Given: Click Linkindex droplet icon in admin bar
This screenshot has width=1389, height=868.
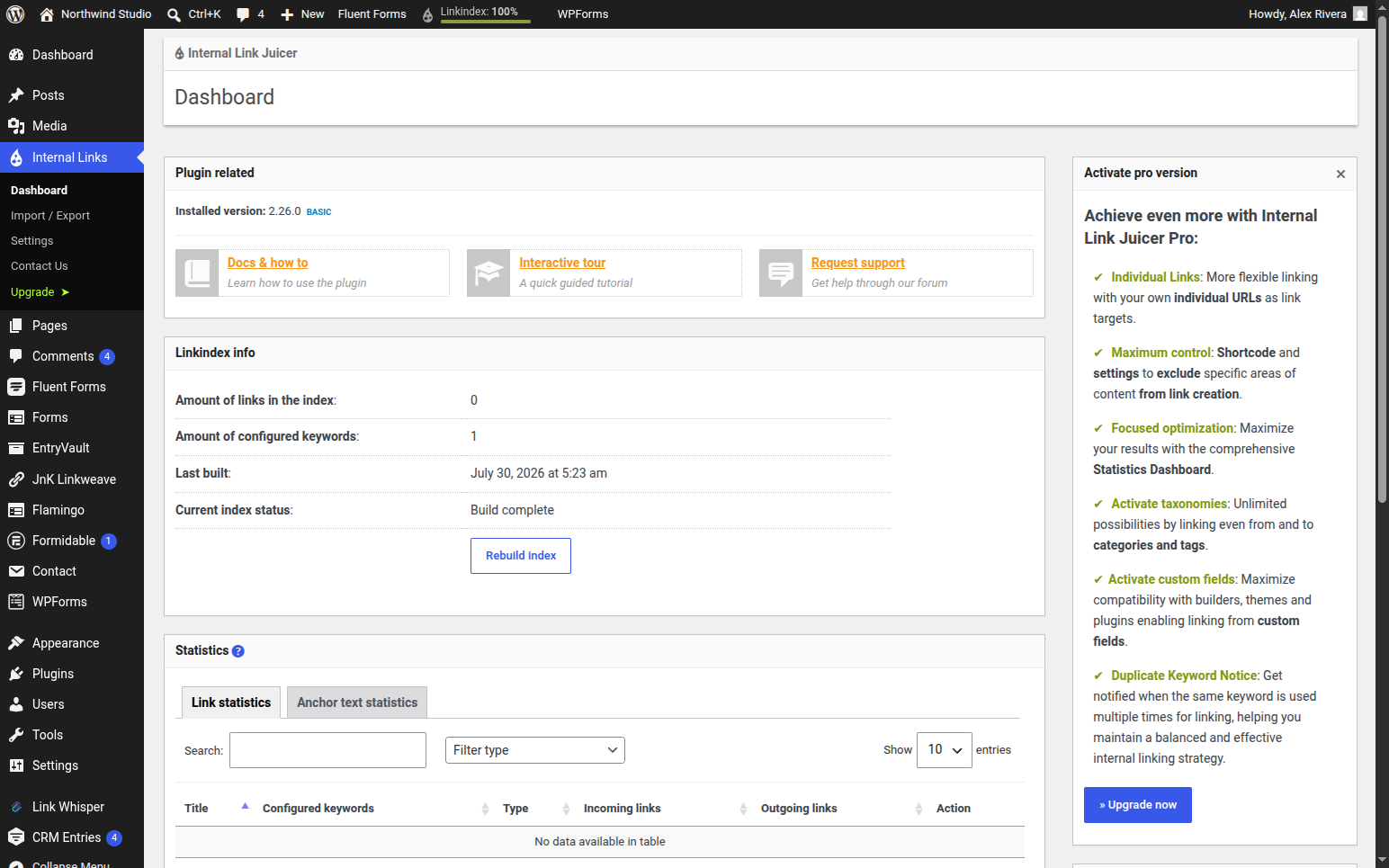Looking at the screenshot, I should 428,14.
